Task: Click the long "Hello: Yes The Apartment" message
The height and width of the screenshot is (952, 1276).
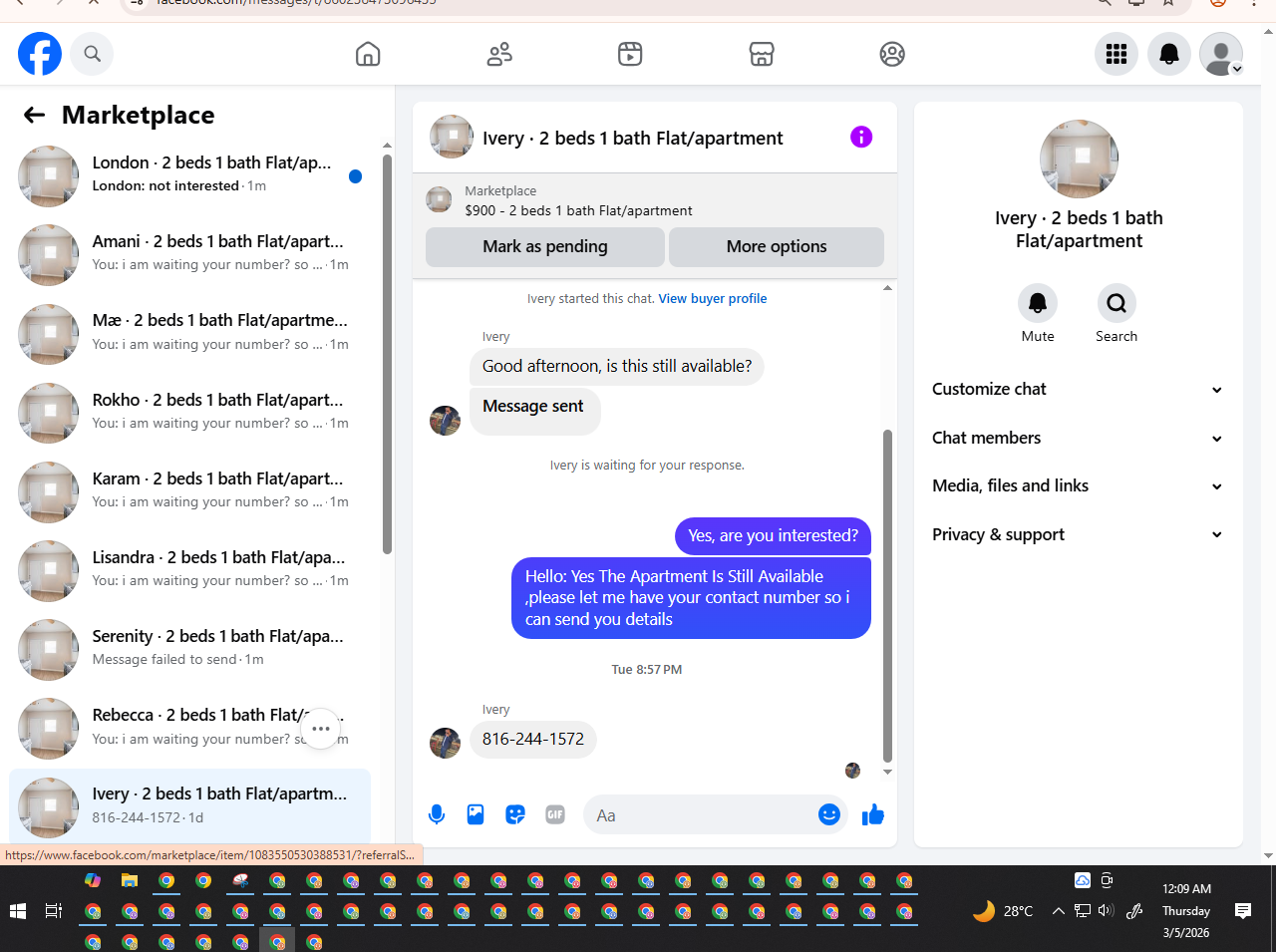Action: [x=691, y=598]
